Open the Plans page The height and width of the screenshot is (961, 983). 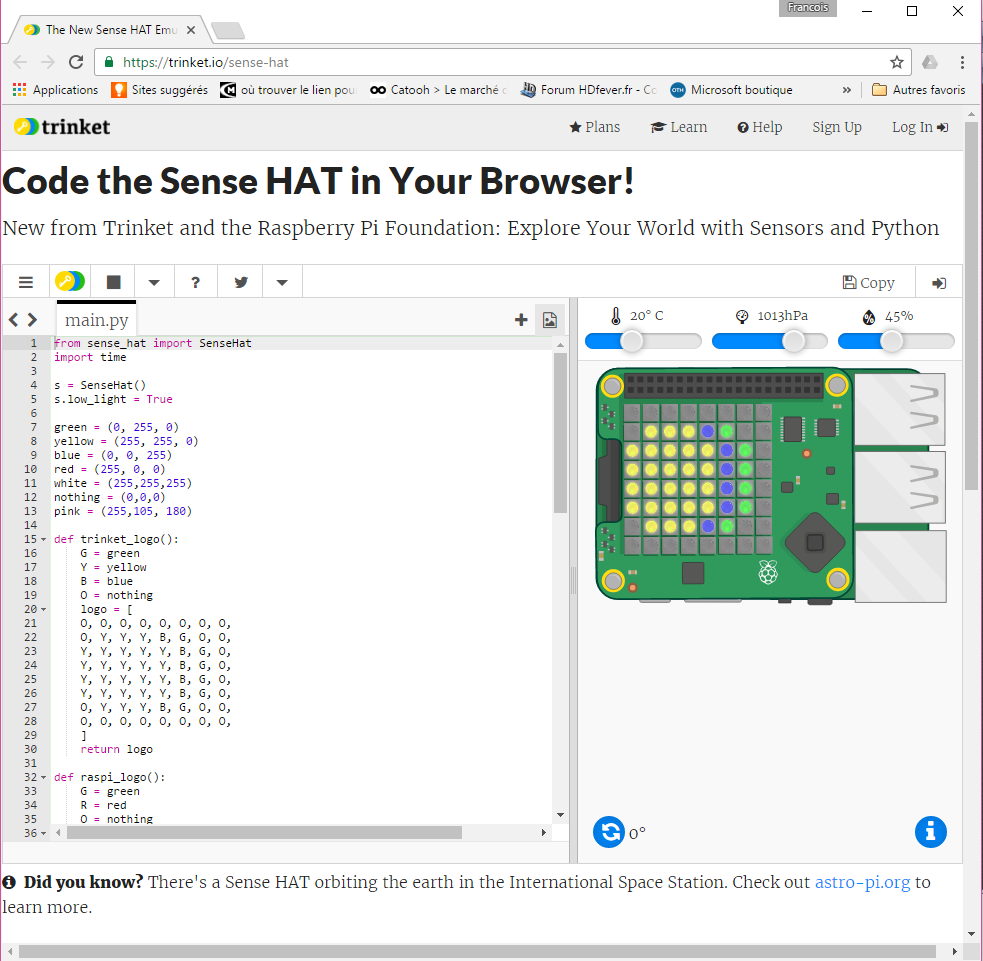point(594,127)
